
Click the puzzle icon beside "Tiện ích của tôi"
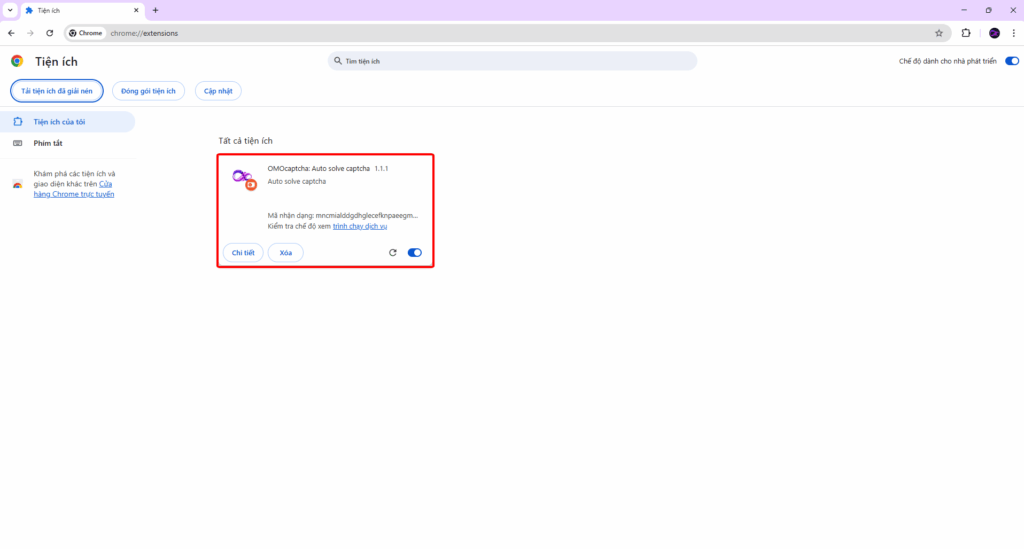(18, 121)
